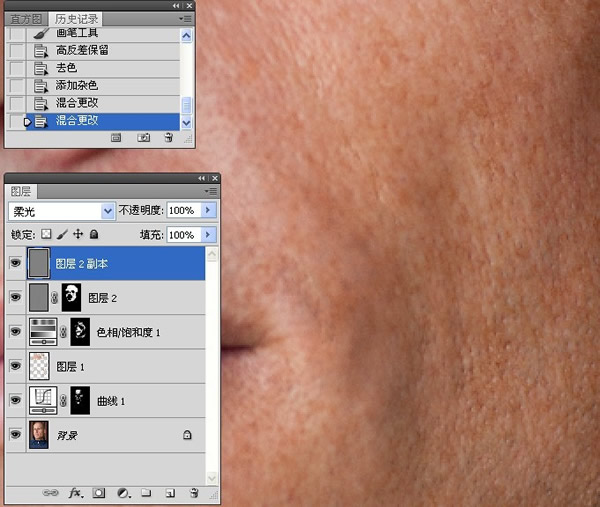
Task: Click the link layers chain icon
Action: pos(50,493)
